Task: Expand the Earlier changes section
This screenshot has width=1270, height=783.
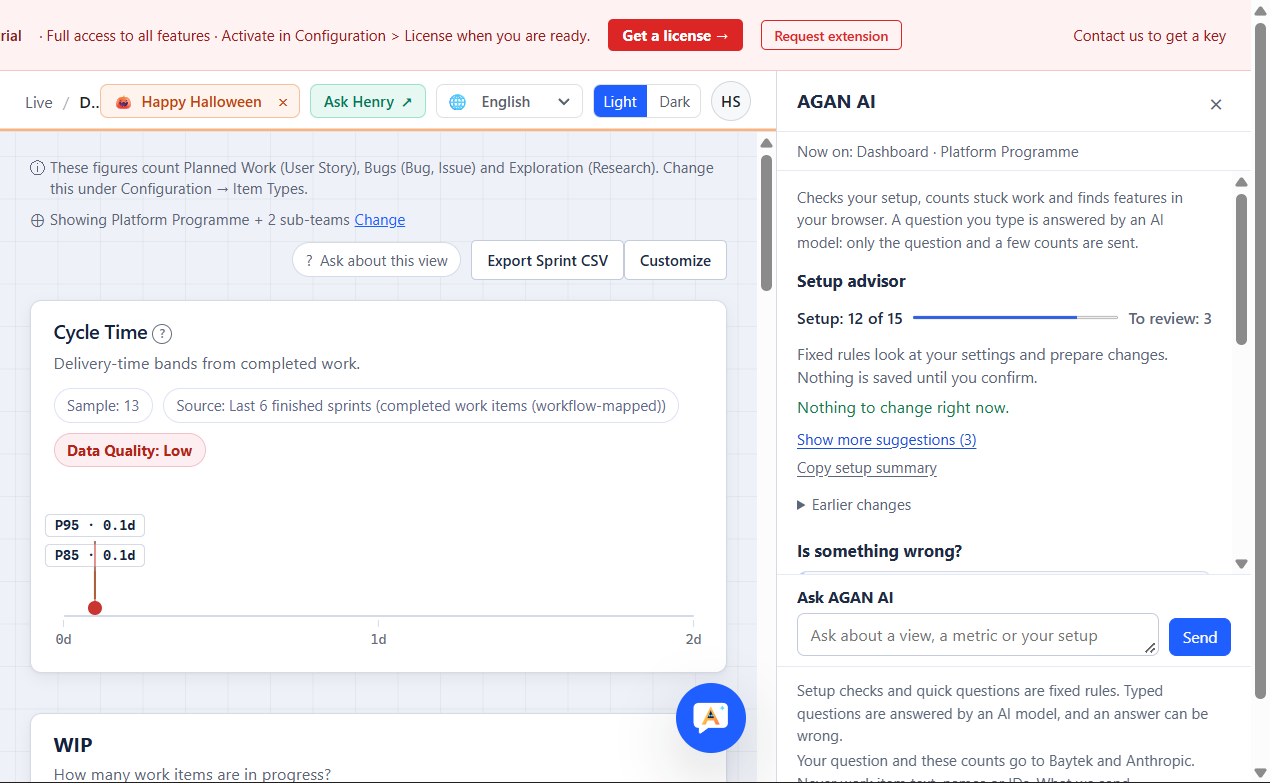Action: [854, 505]
